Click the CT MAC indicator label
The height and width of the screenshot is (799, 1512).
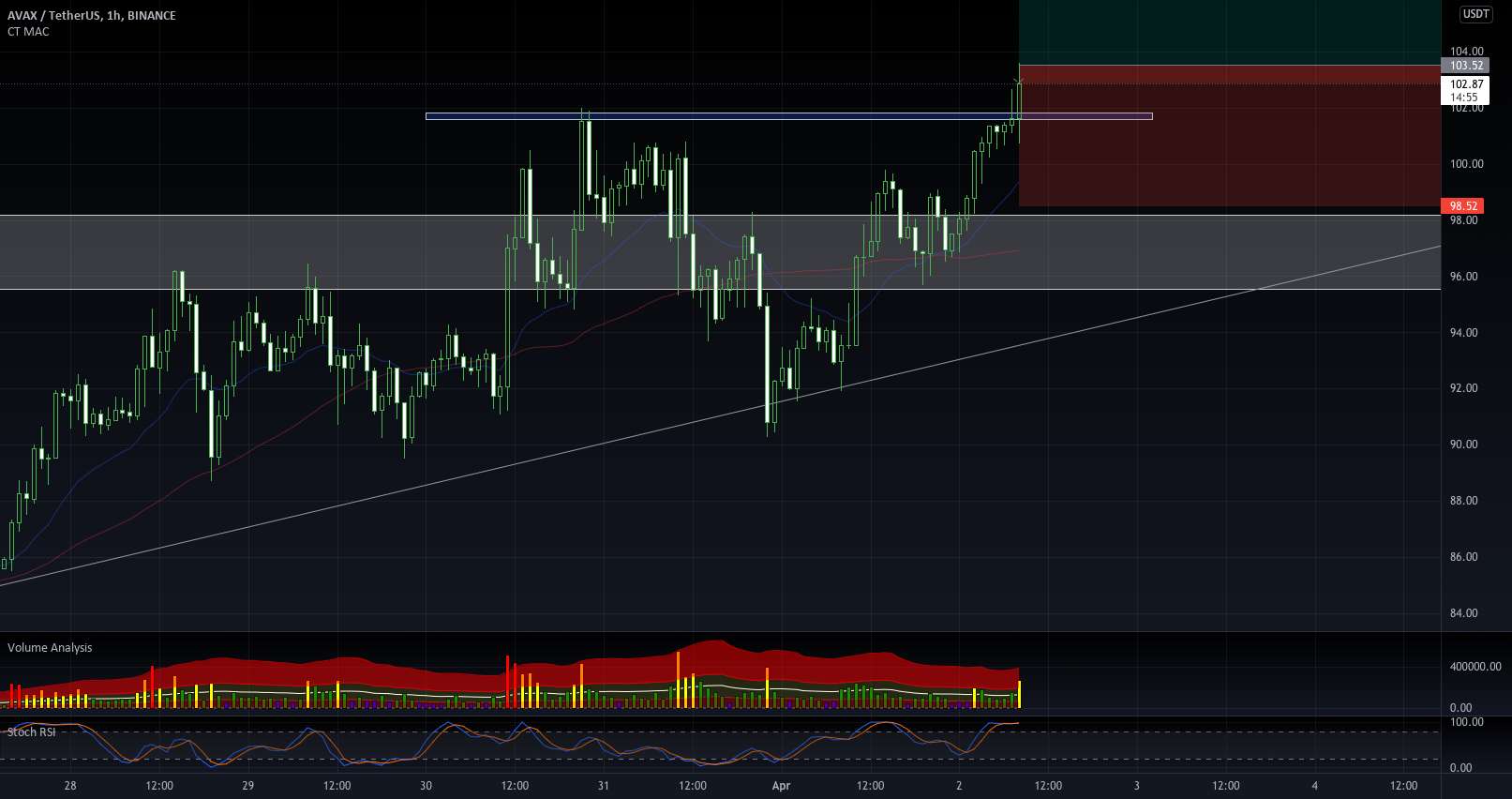click(x=28, y=32)
